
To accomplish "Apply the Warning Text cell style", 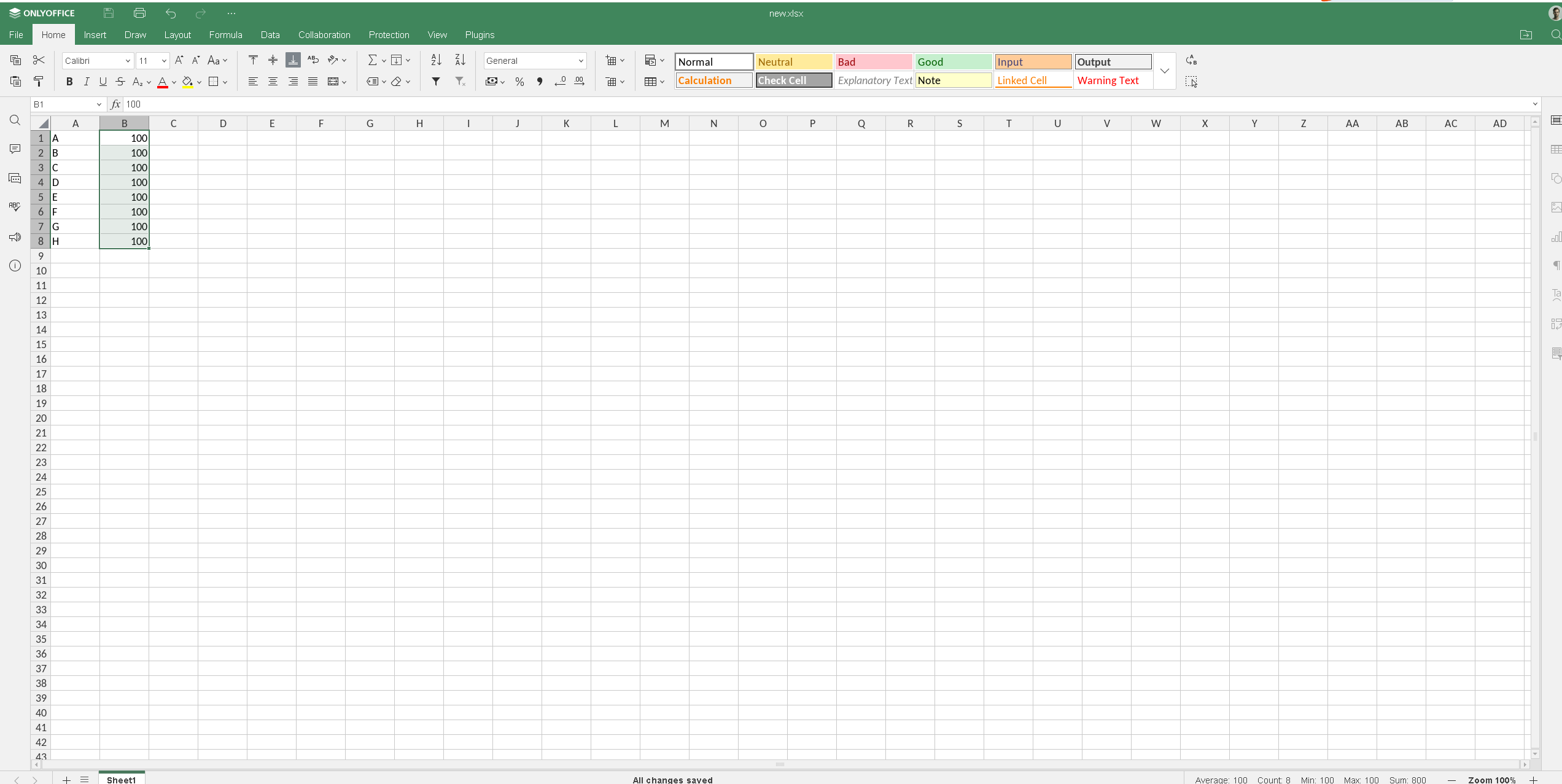I will point(1108,80).
